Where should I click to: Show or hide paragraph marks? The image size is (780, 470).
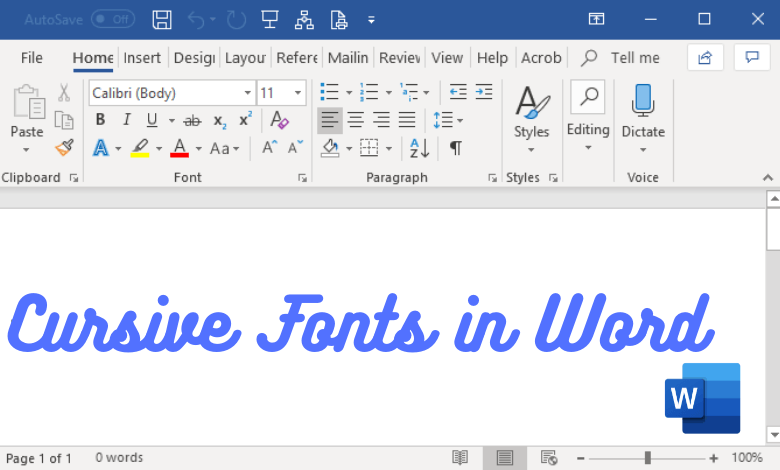pos(455,148)
